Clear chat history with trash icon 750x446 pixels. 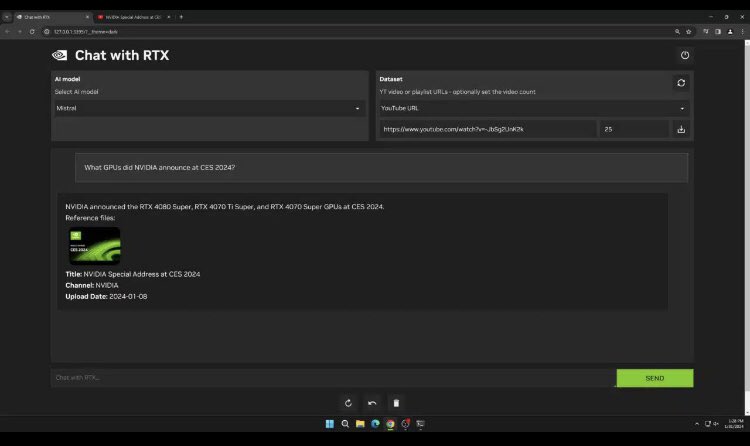[396, 403]
